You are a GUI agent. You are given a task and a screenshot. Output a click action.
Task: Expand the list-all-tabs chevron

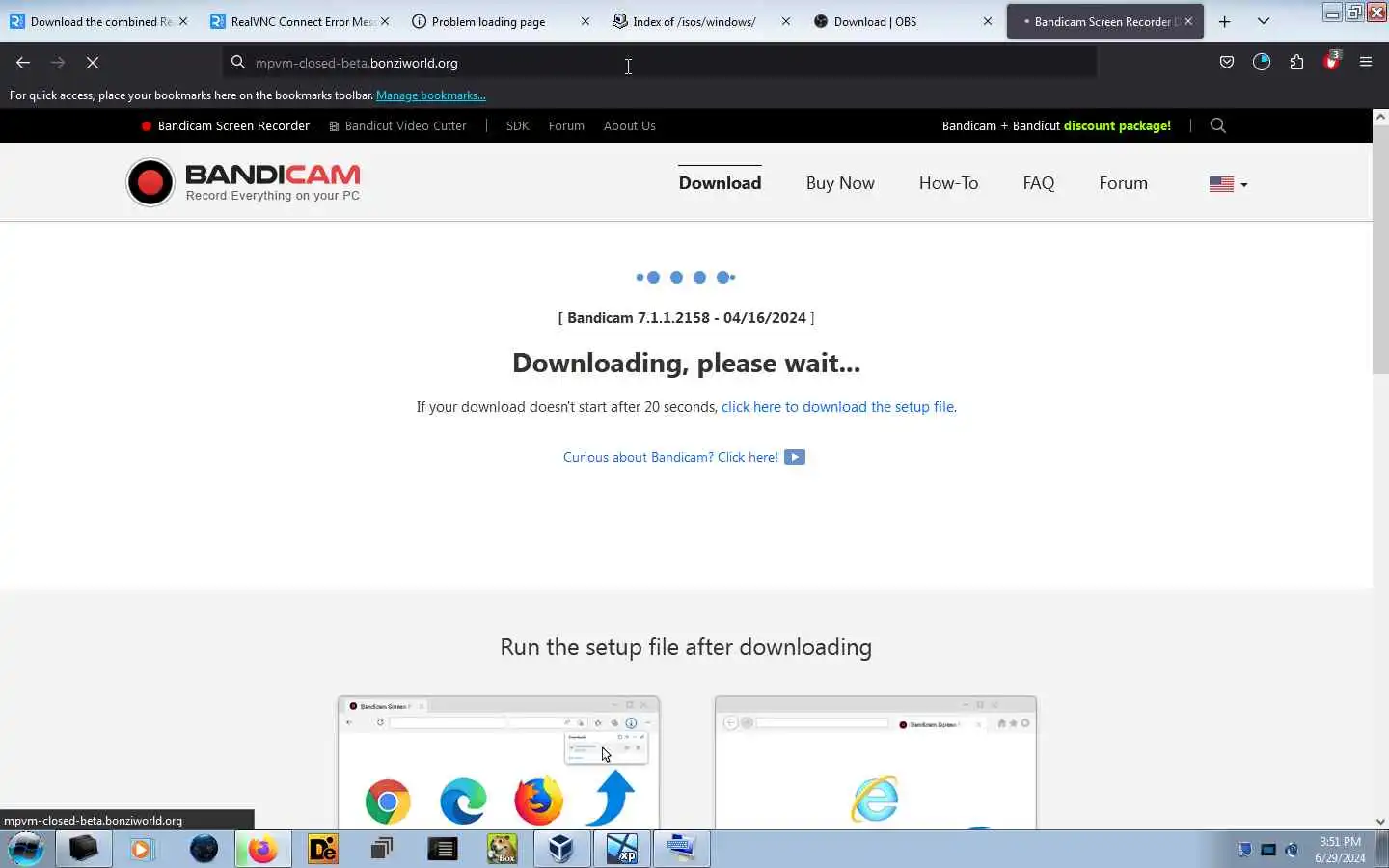[1264, 21]
